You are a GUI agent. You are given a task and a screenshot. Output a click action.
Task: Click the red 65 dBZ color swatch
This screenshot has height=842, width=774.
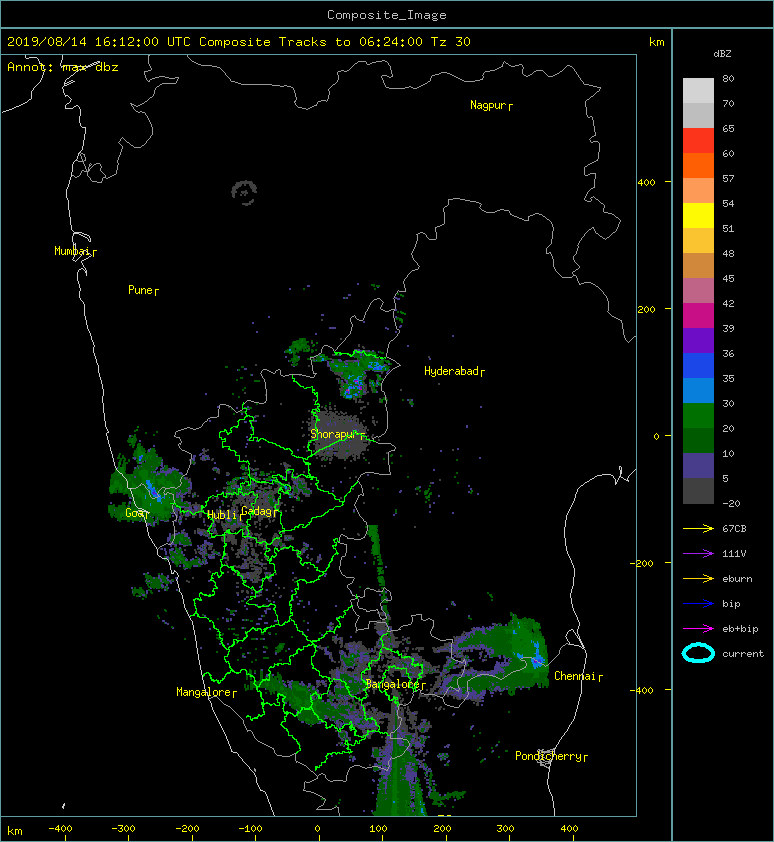tap(698, 140)
